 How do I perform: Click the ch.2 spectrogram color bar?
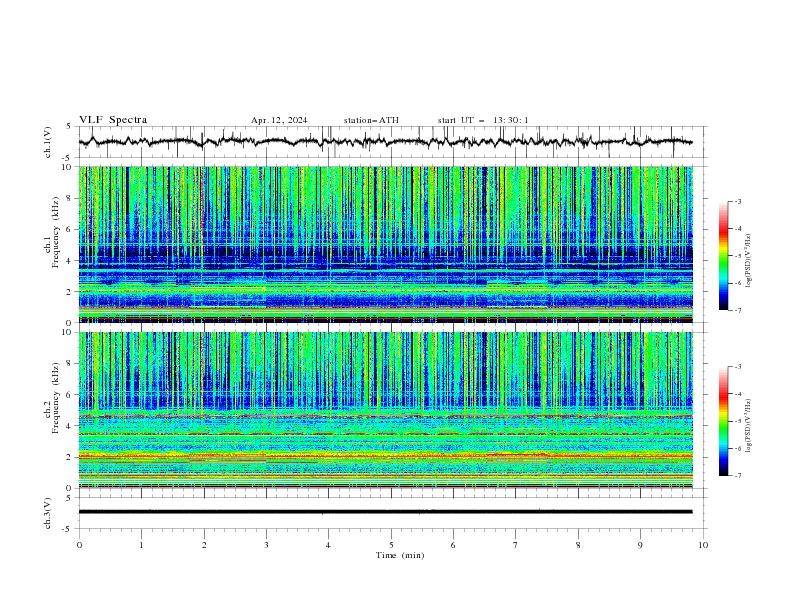(723, 421)
